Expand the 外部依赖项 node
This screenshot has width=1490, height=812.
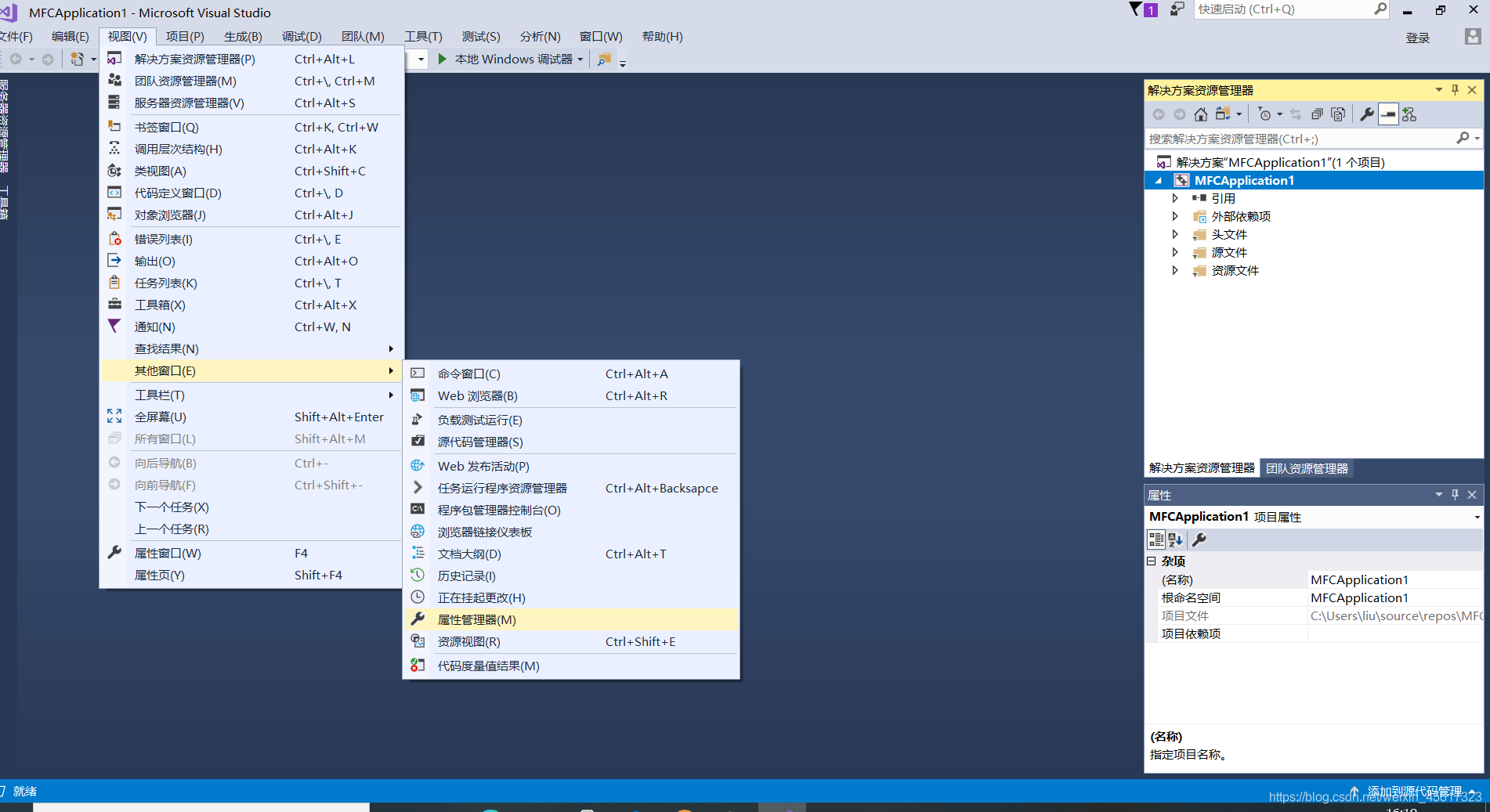click(x=1175, y=216)
